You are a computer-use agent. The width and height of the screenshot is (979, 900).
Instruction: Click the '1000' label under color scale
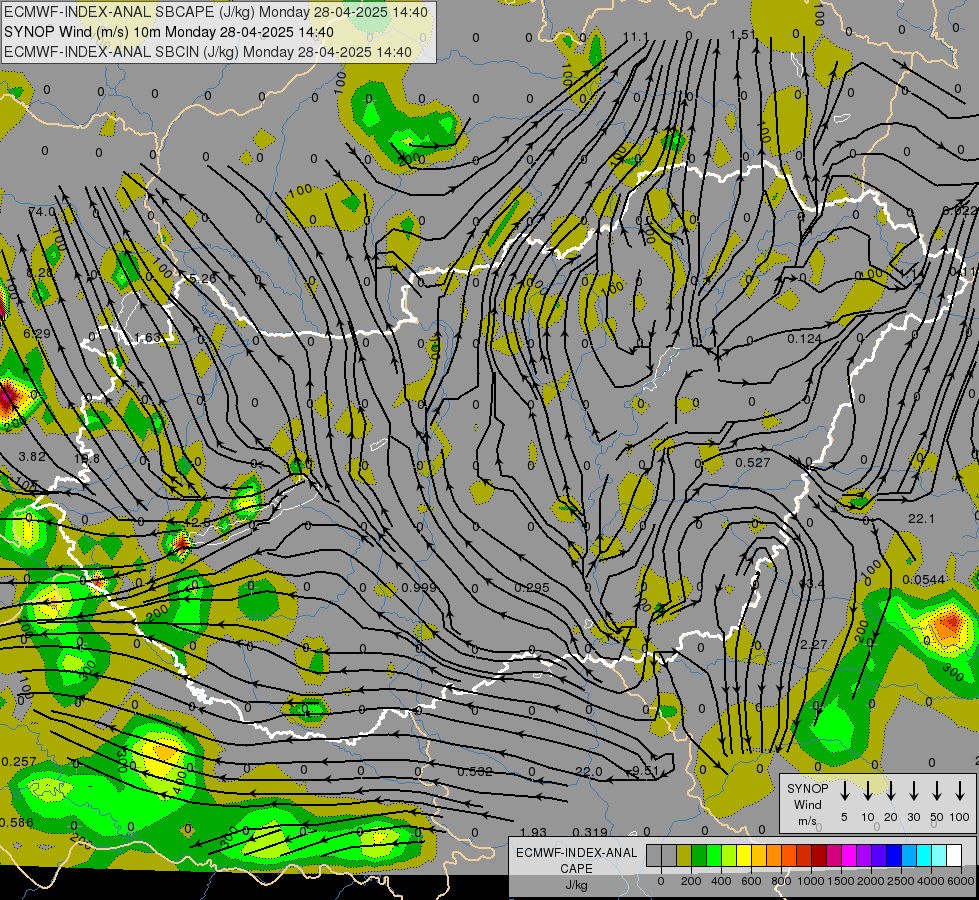coord(810,881)
